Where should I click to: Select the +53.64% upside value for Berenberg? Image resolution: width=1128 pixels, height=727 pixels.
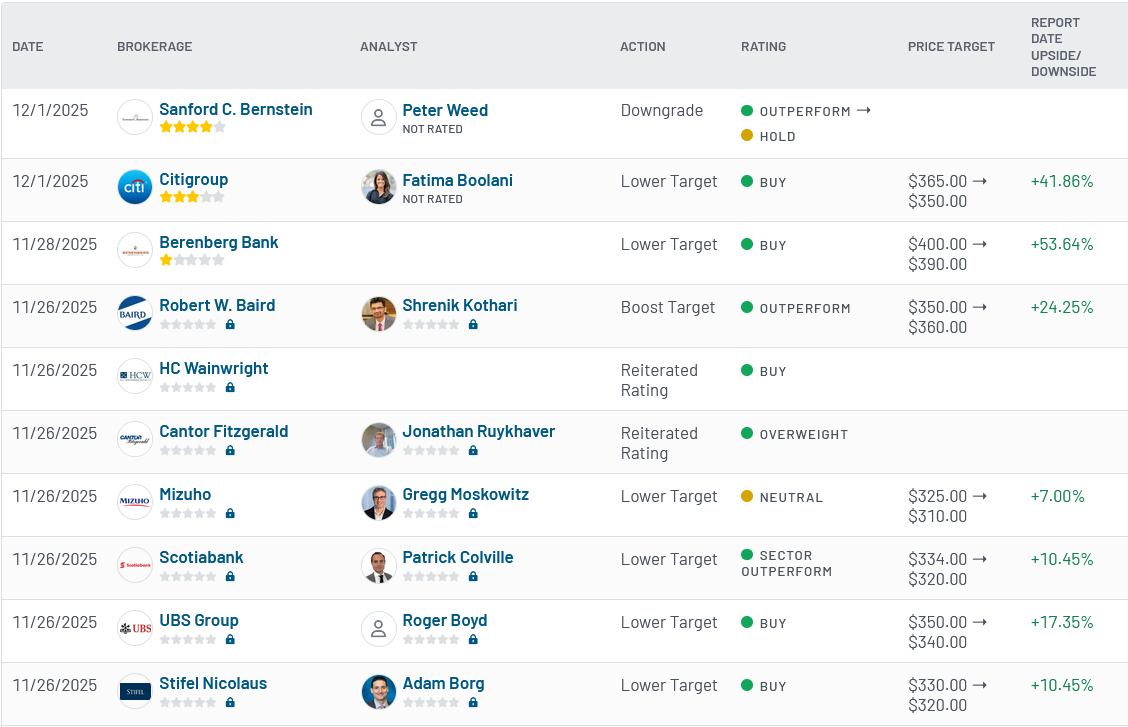[x=1062, y=244]
